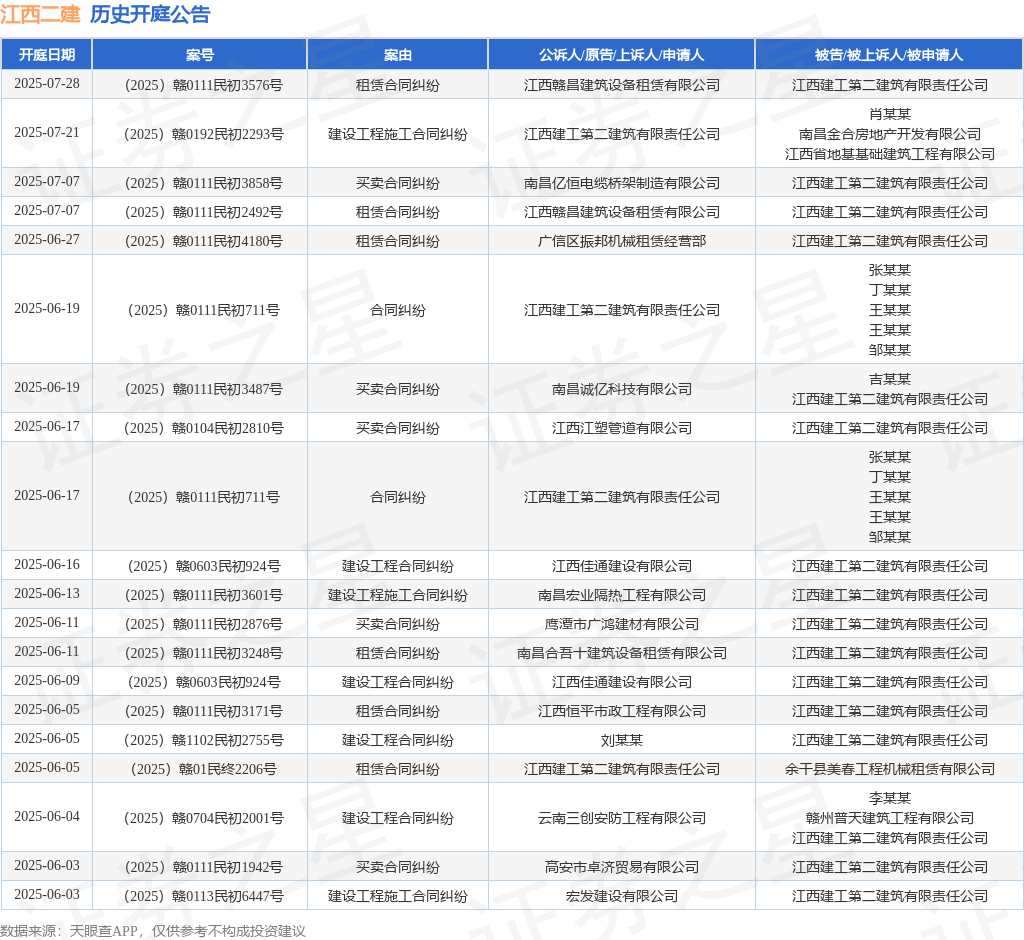Screen dimensions: 1024x940
Task: Click 建设工程合同纠纷 in the 赣1102民初2755号 row
Action: point(398,740)
